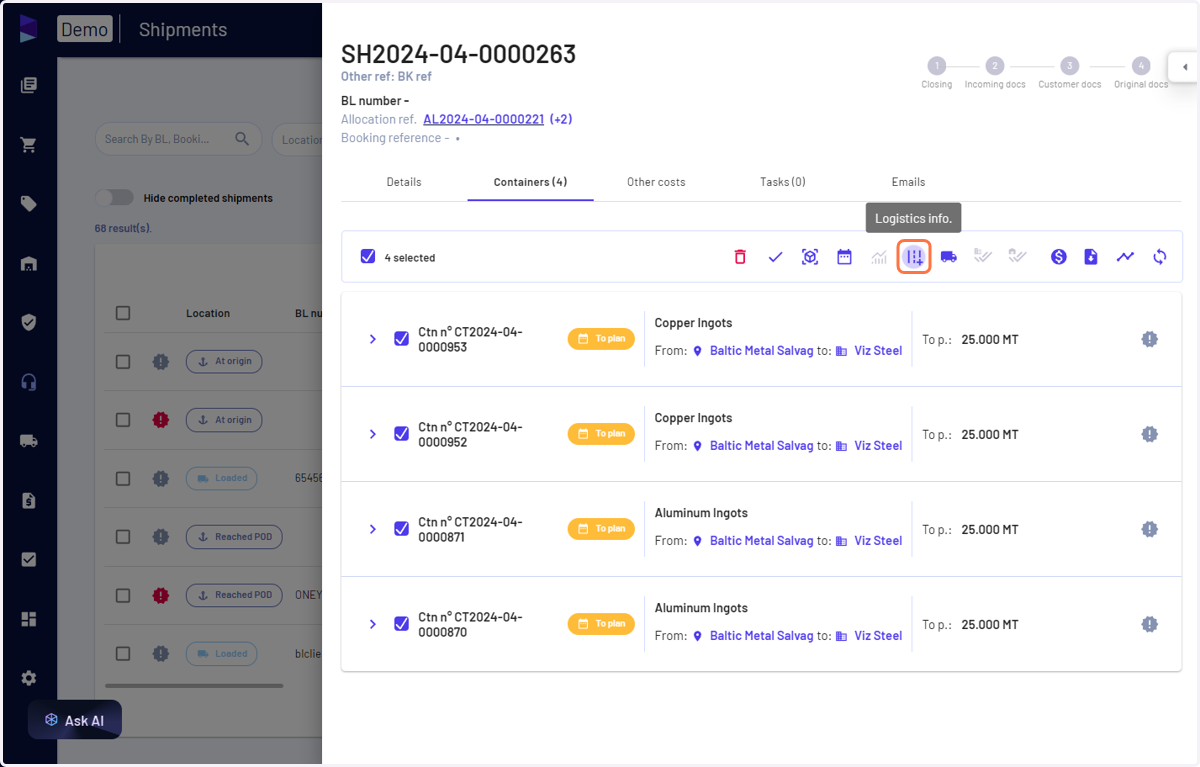The width and height of the screenshot is (1200, 767).
Task: Open the Other costs tab
Action: pos(656,182)
